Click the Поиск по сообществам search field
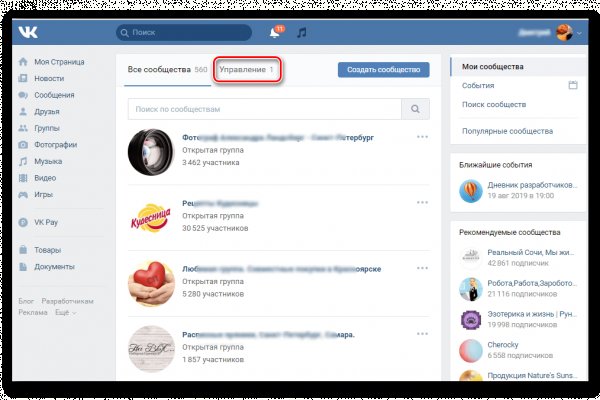 [x=264, y=108]
